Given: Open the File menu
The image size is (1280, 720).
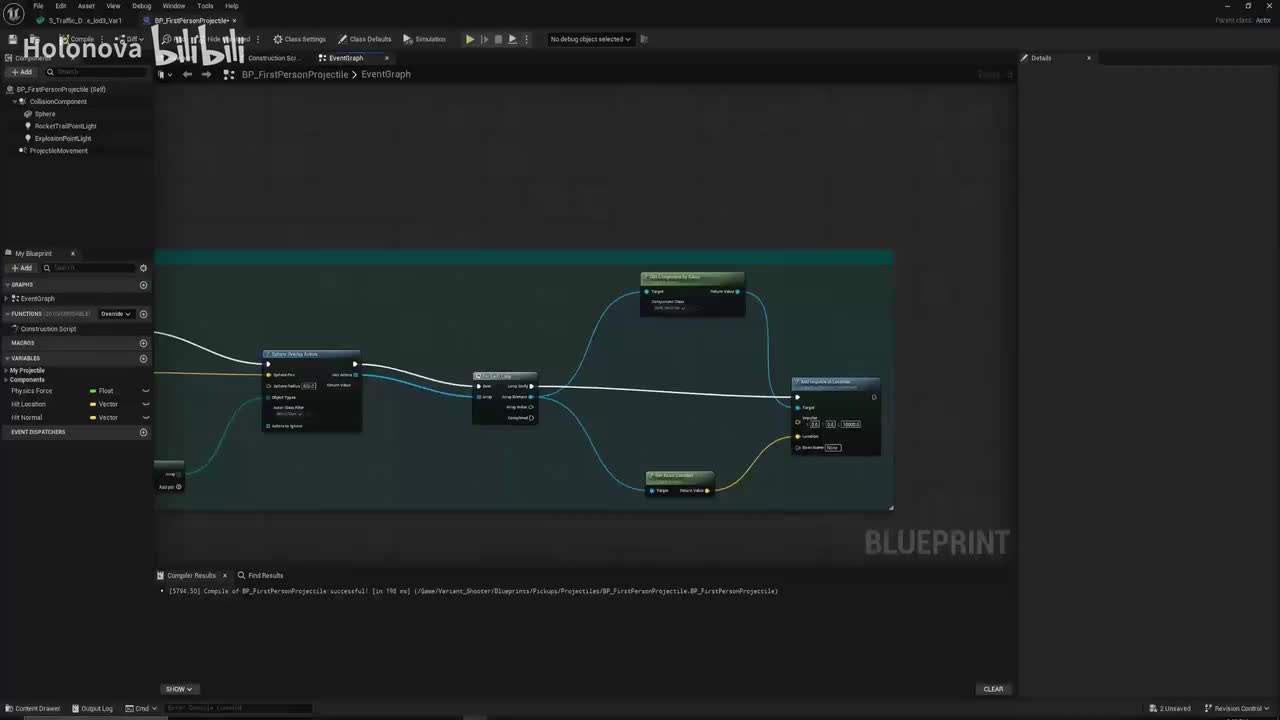Looking at the screenshot, I should coord(38,6).
